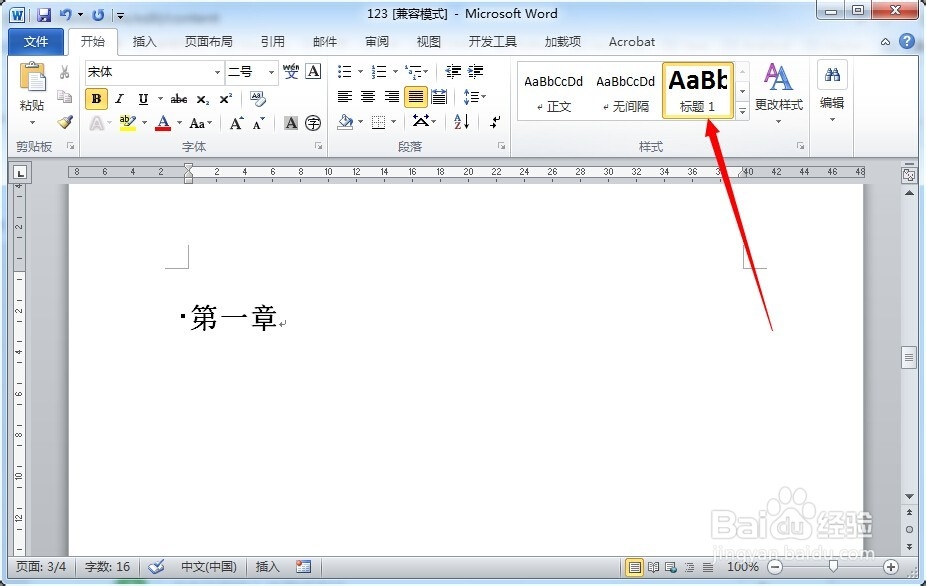The height and width of the screenshot is (586, 926).
Task: Click the Shading paint bucket icon
Action: 345,122
